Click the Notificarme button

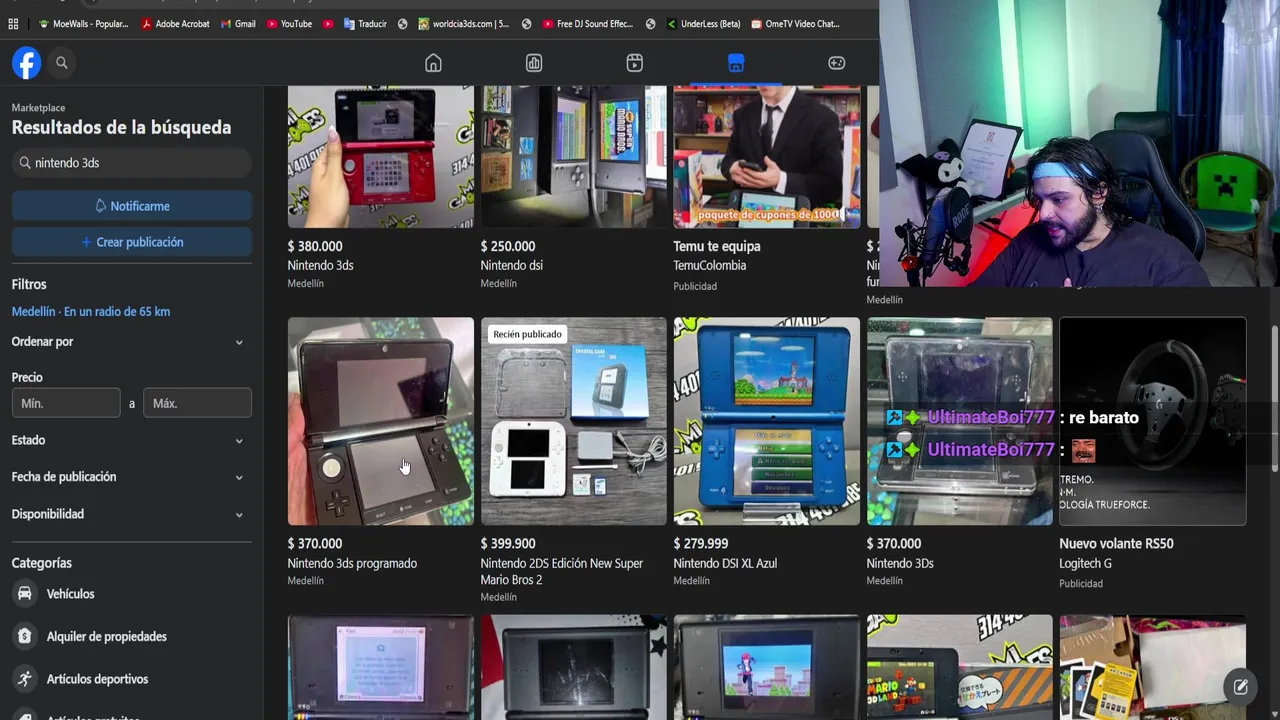(132, 206)
